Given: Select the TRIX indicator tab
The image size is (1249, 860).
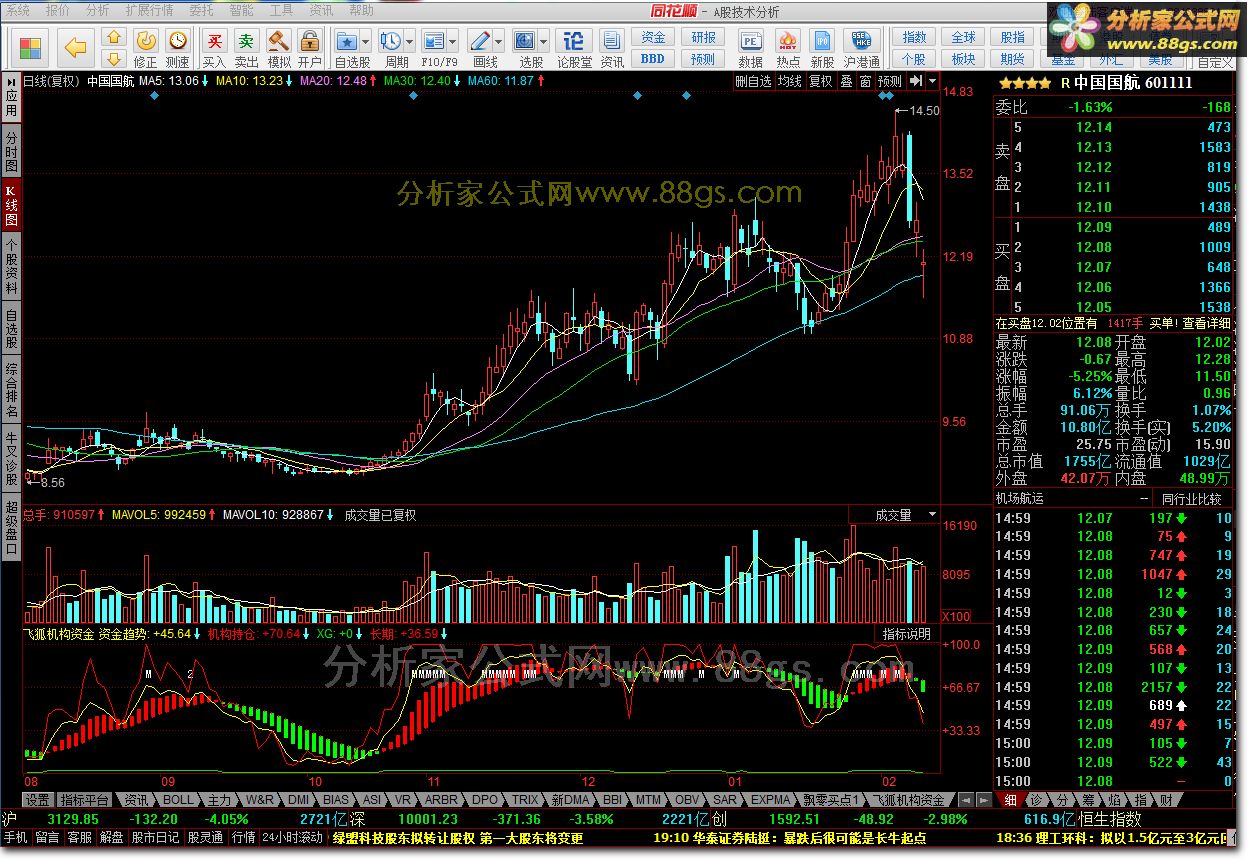Looking at the screenshot, I should pyautogui.click(x=526, y=800).
